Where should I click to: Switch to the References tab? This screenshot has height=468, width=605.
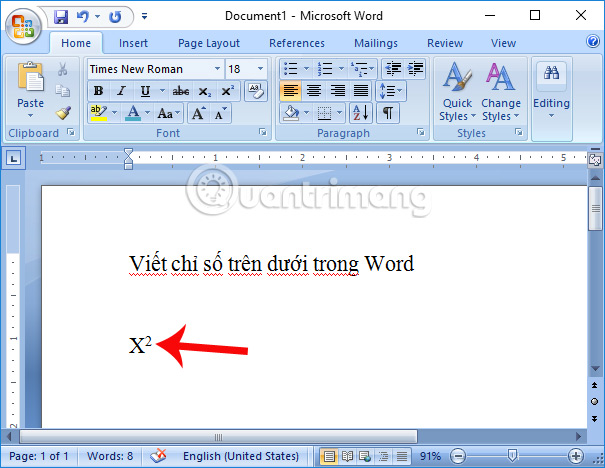pos(297,43)
